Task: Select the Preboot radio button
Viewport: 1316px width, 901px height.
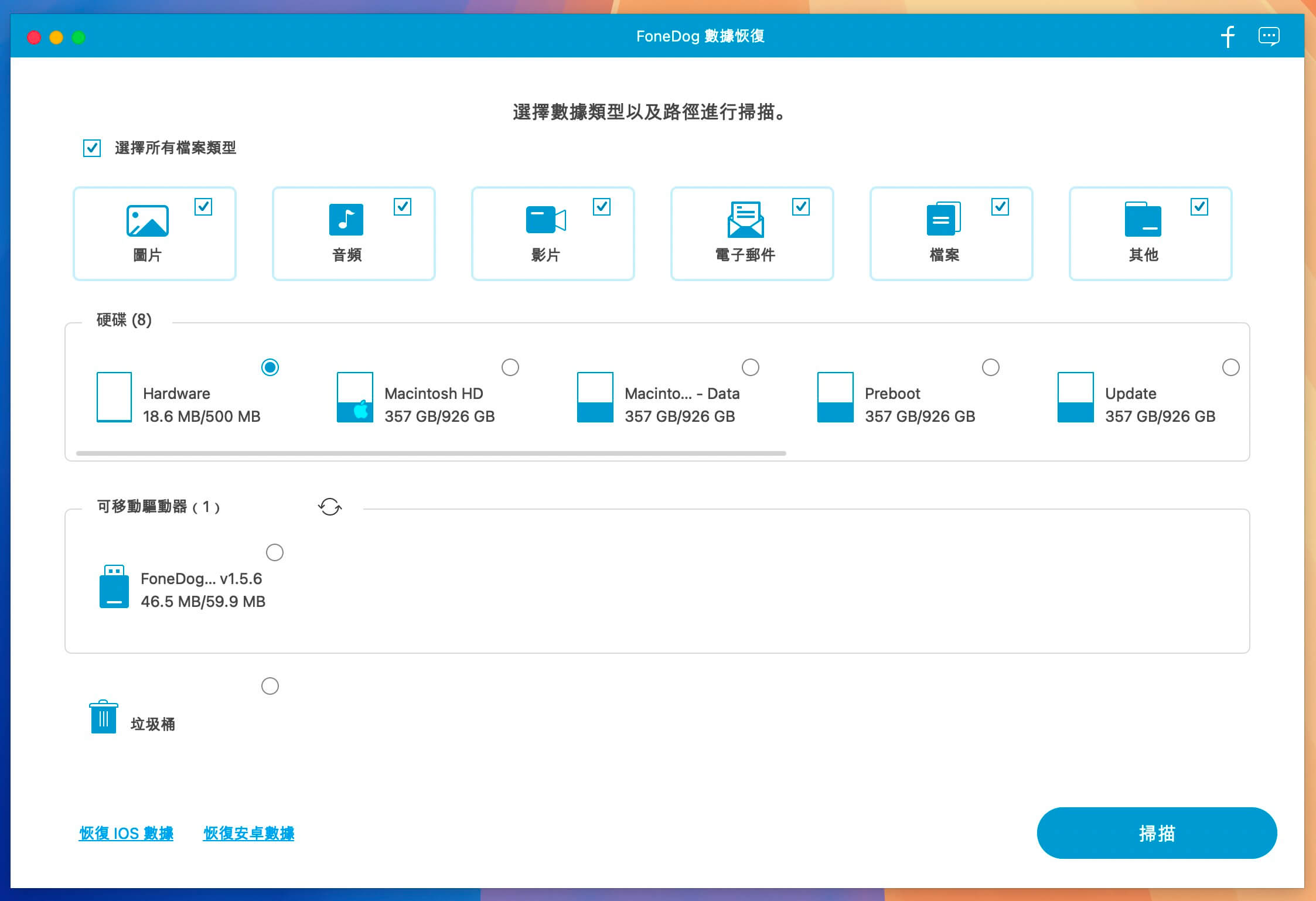Action: tap(991, 367)
